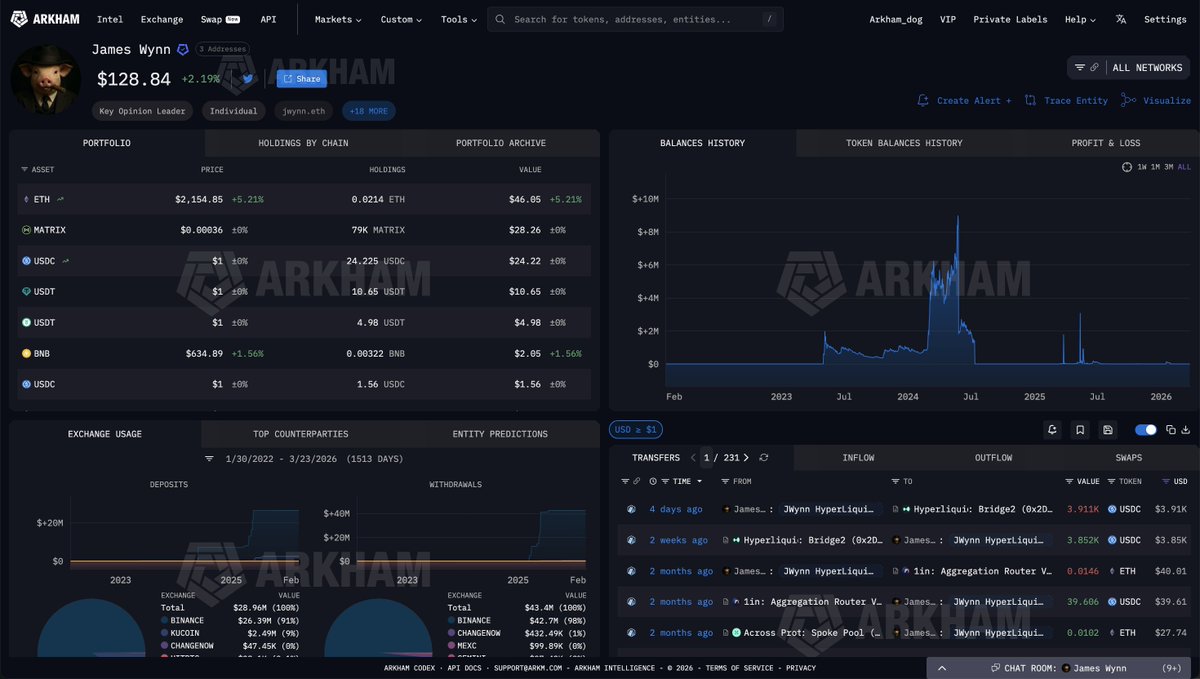Open the SWAPS transfers tab
Screen dimensions: 1200x679
1128,458
